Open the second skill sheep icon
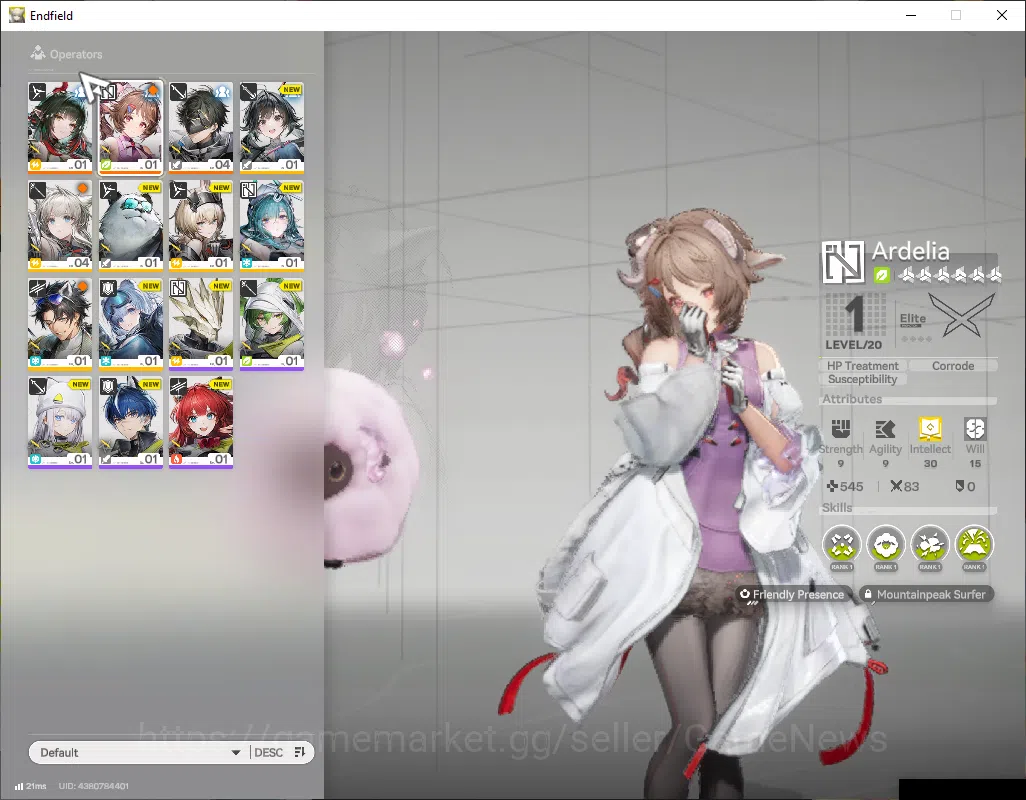The height and width of the screenshot is (800, 1026). point(885,544)
